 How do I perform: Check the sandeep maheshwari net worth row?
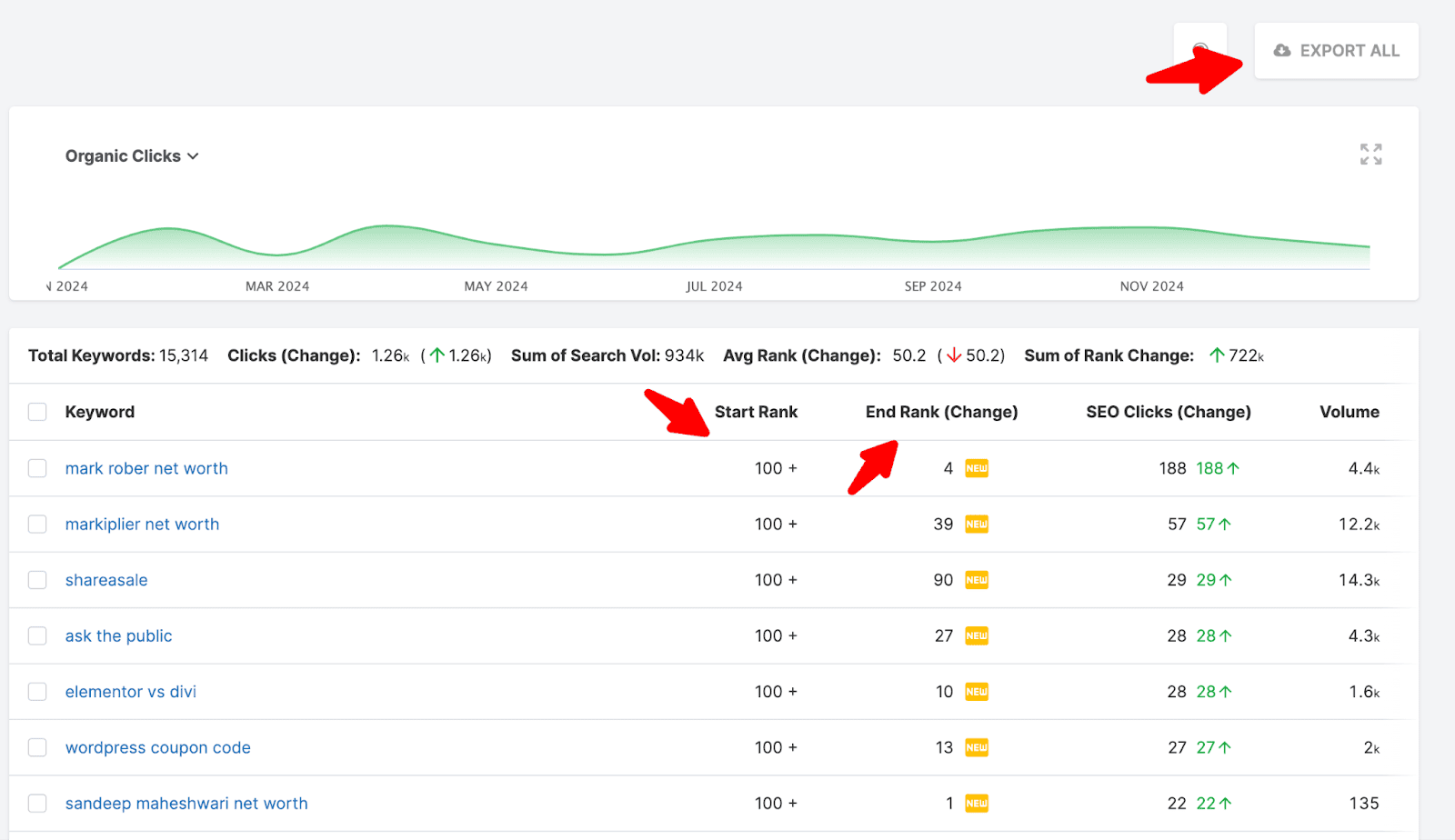(37, 804)
